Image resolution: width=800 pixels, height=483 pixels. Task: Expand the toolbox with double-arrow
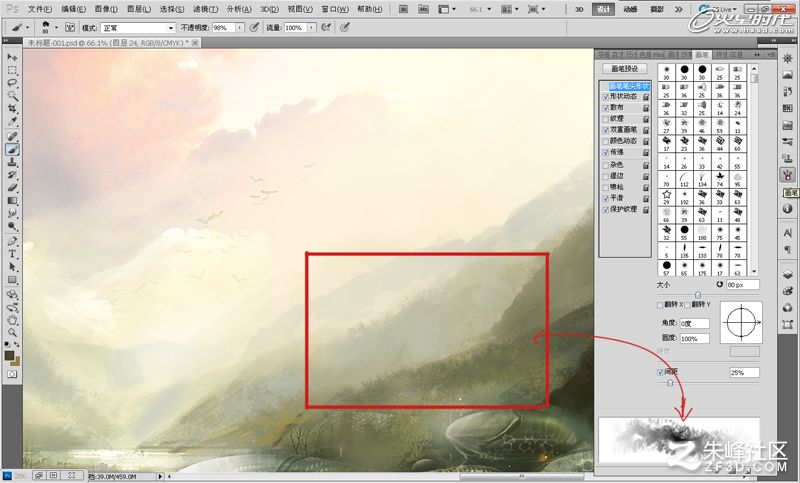6,41
